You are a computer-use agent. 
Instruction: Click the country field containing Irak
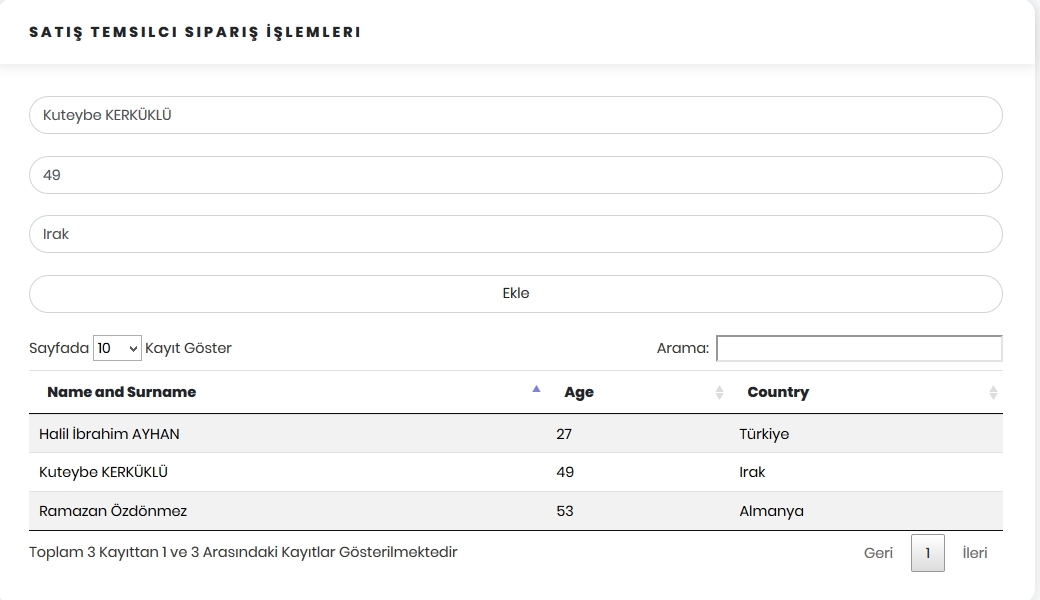(516, 233)
